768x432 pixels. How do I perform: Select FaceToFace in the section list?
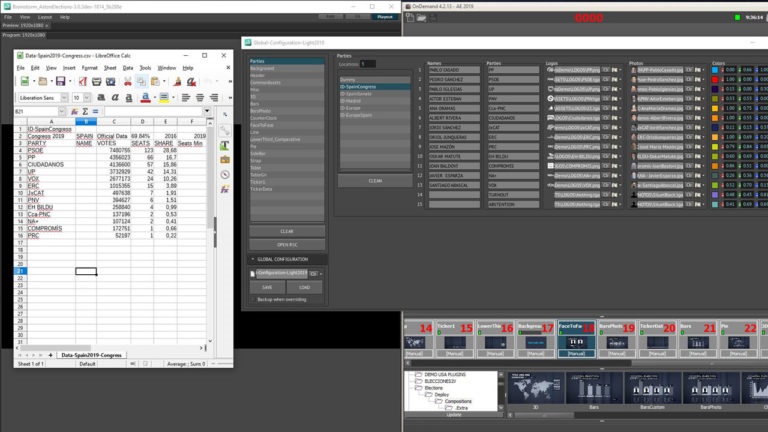pos(287,125)
